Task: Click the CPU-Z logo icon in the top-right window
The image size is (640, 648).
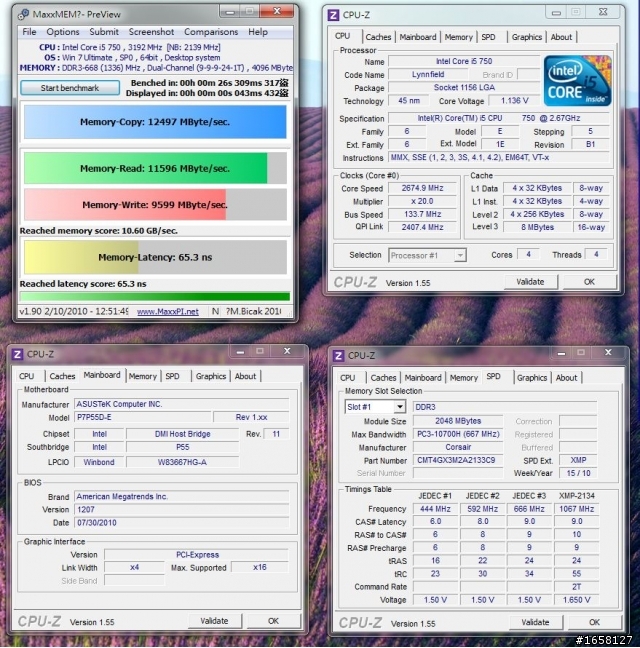Action: coord(333,15)
